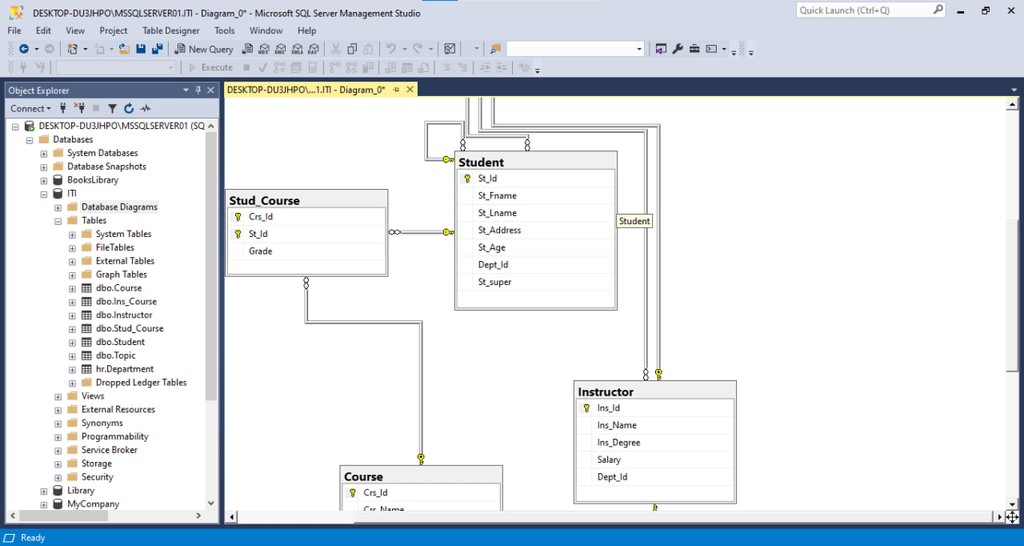The height and width of the screenshot is (546, 1024).
Task: Expand the BooksLibrary database node
Action: tap(44, 180)
